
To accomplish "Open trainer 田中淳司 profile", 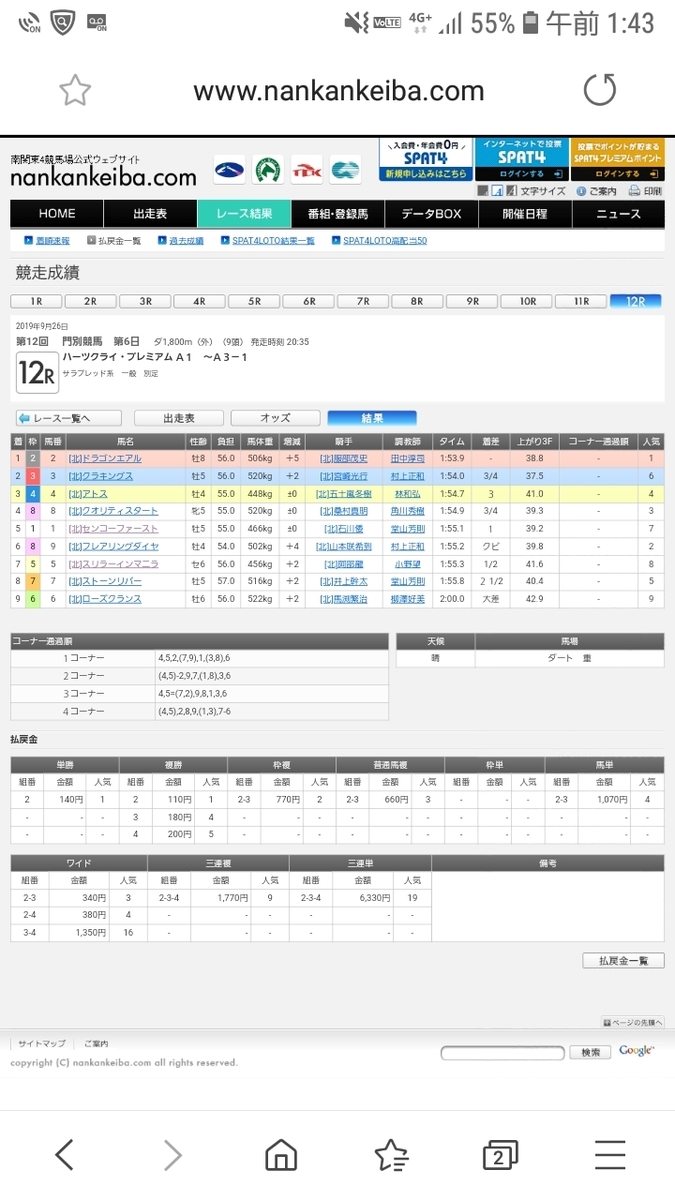I will point(409,458).
